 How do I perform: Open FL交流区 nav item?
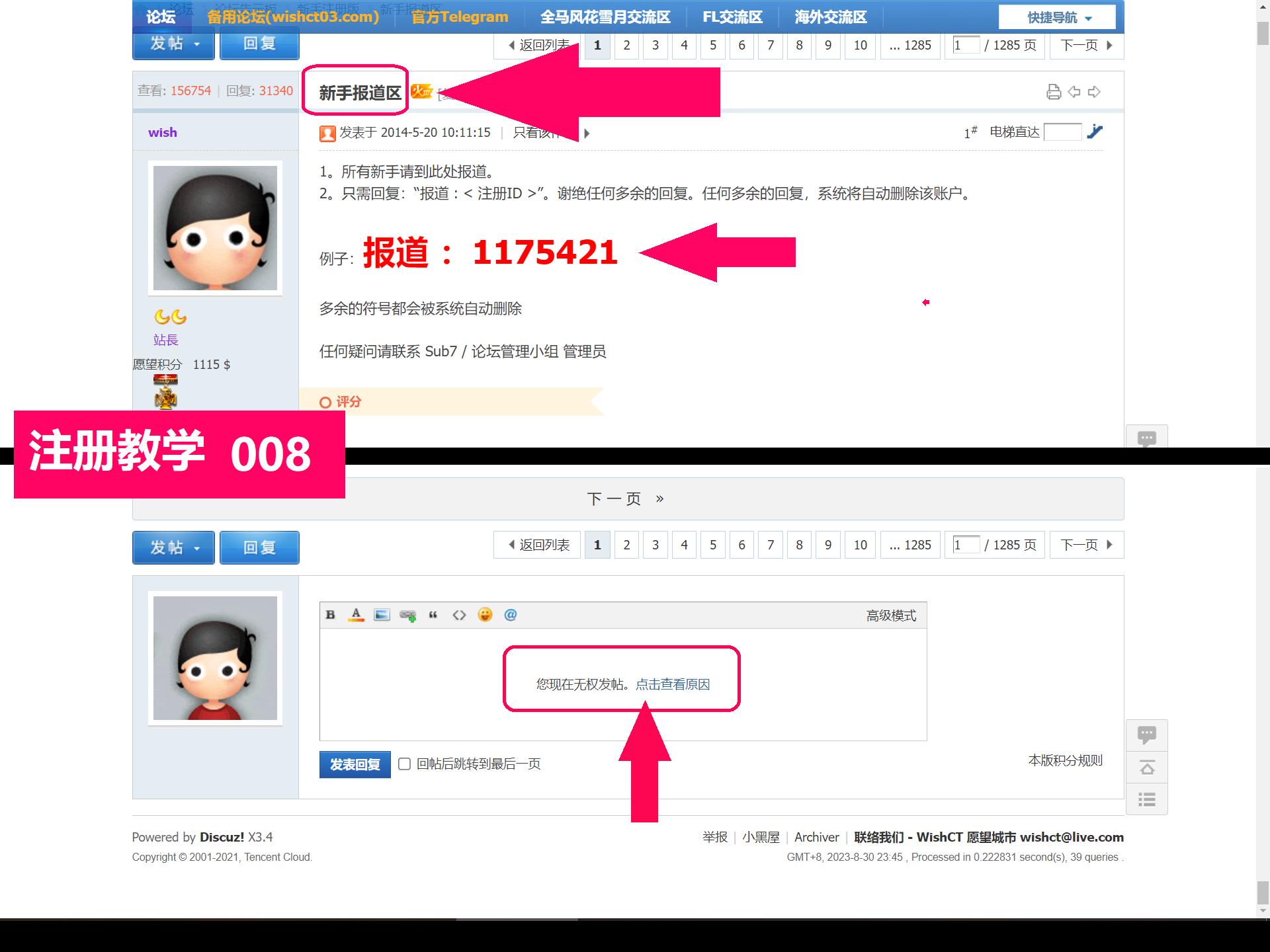tap(732, 17)
